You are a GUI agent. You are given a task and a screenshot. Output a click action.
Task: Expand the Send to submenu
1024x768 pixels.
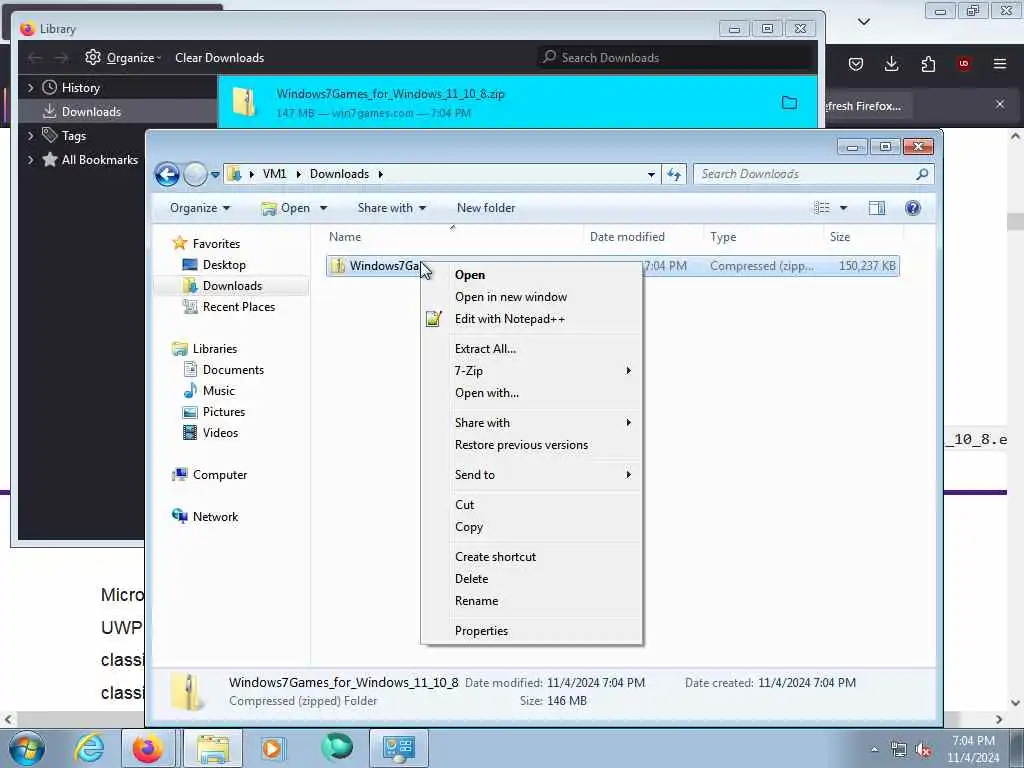pos(532,475)
